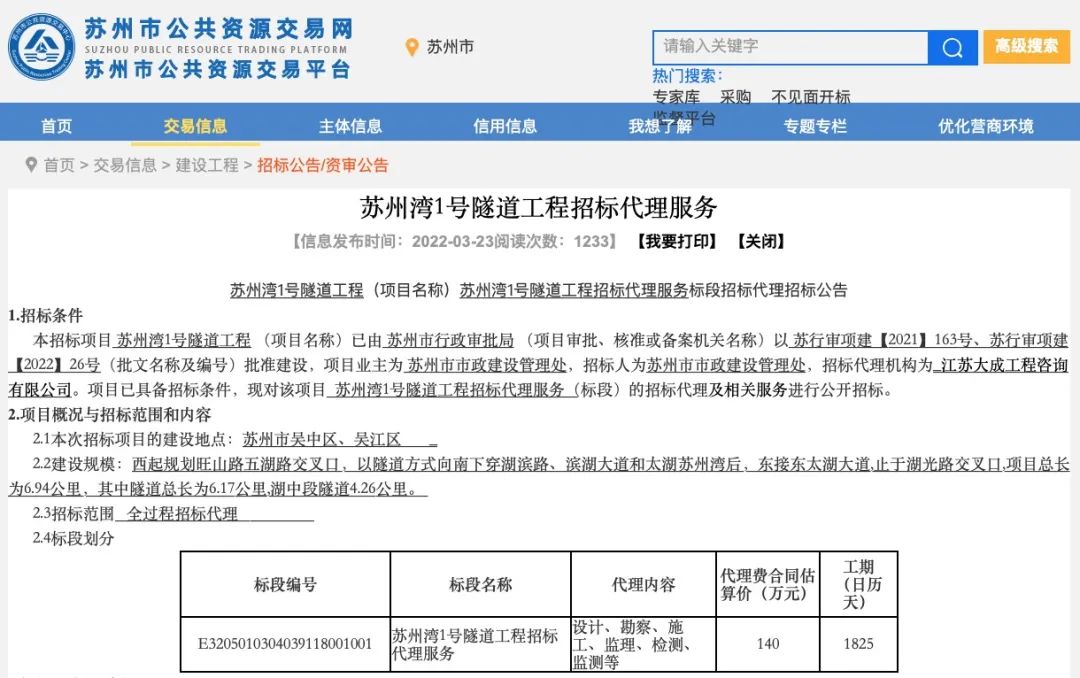Click the orange location pin icon
Viewport: 1080px width, 678px height.
point(412,47)
